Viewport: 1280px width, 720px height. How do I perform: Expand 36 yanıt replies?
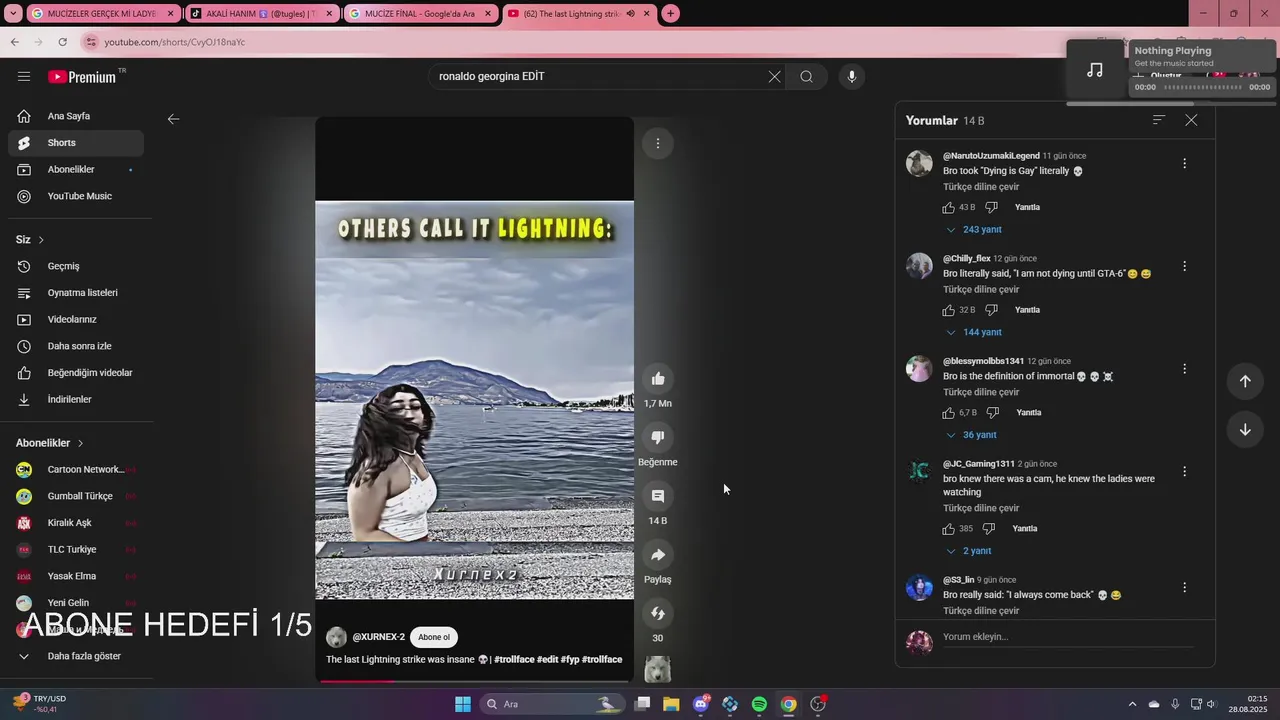[971, 435]
